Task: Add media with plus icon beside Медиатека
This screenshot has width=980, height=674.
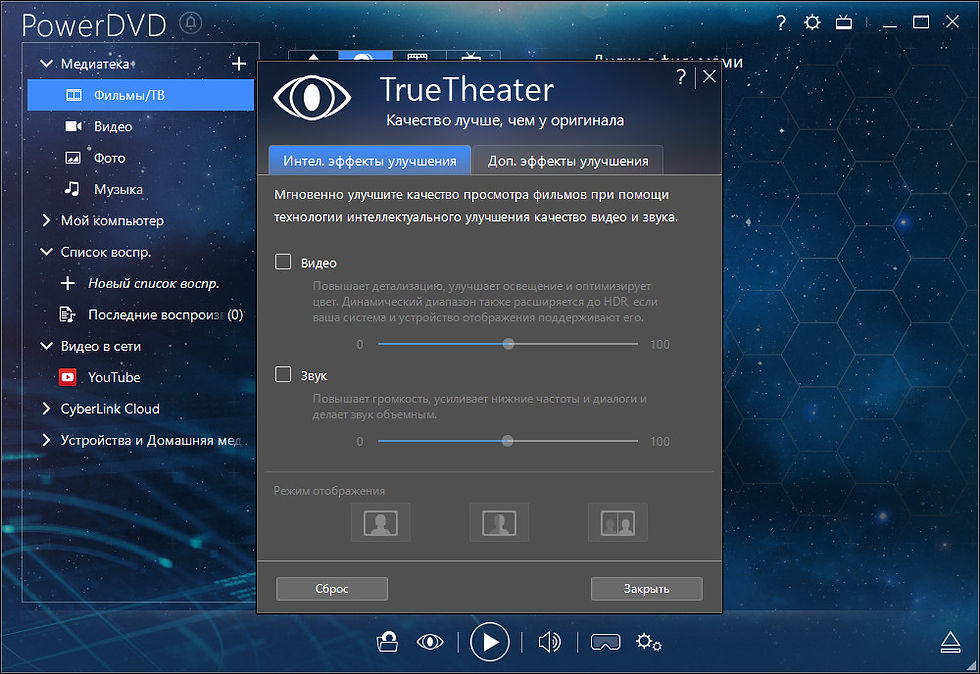Action: 239,63
